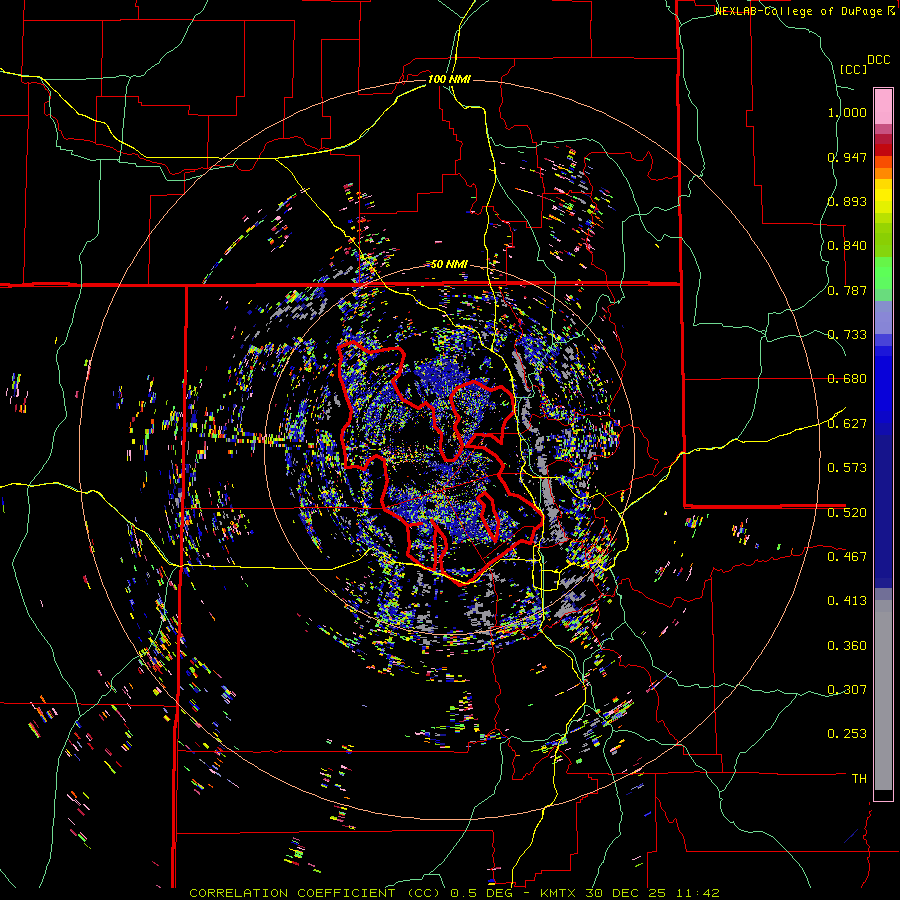Pick the pink segment of the color bar
The height and width of the screenshot is (900, 900).
[x=883, y=107]
